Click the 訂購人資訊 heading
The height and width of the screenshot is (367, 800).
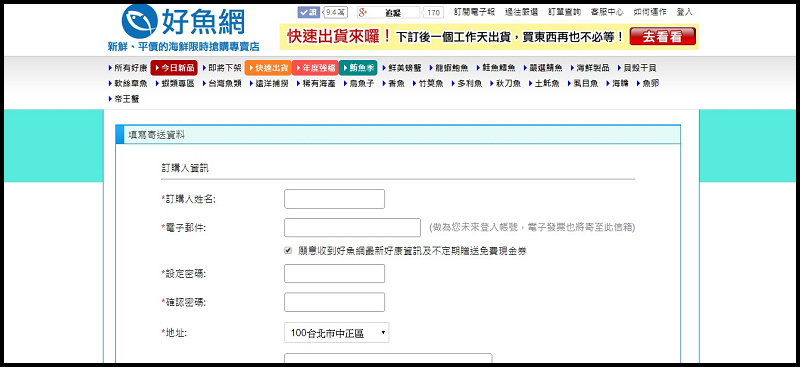tap(185, 168)
